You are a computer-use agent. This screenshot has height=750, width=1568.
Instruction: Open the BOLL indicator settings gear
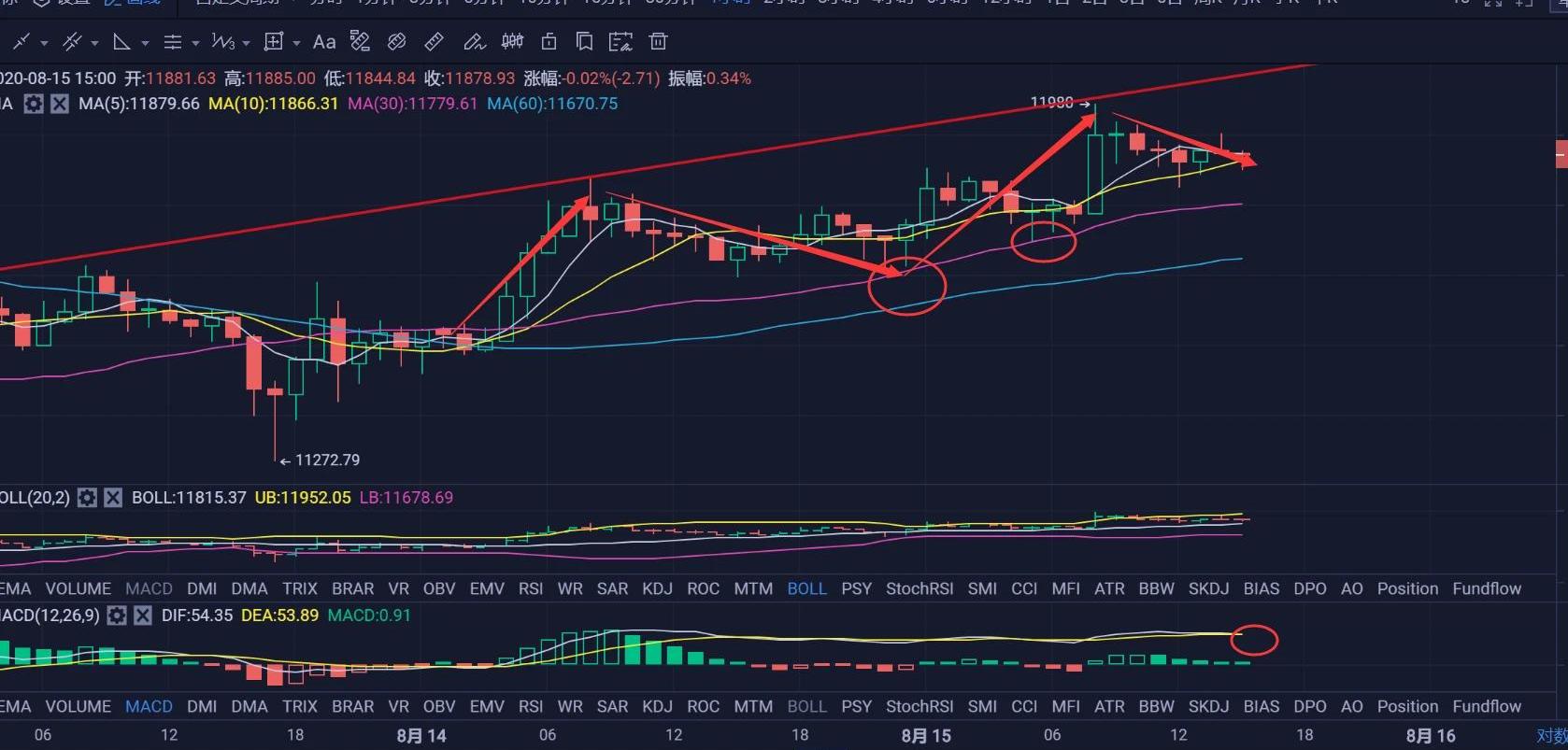click(87, 498)
